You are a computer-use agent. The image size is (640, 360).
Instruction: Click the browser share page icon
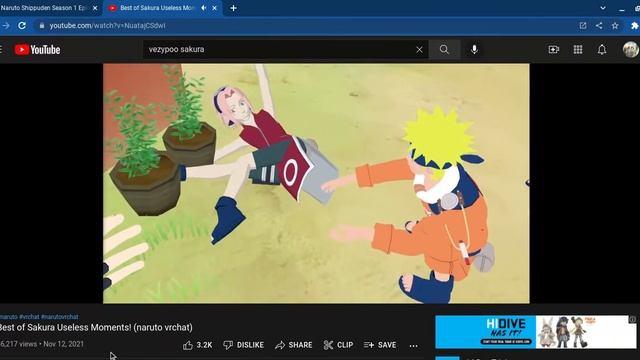tap(599, 26)
